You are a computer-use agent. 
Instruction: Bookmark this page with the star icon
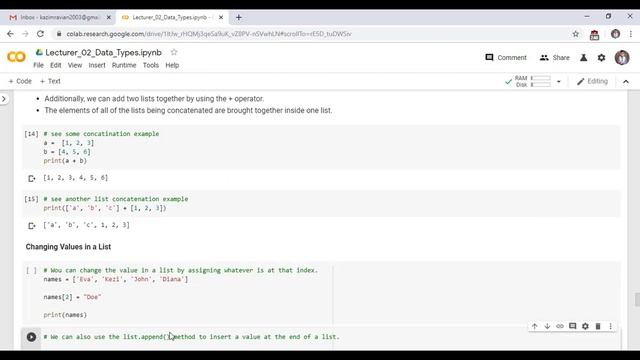click(576, 34)
